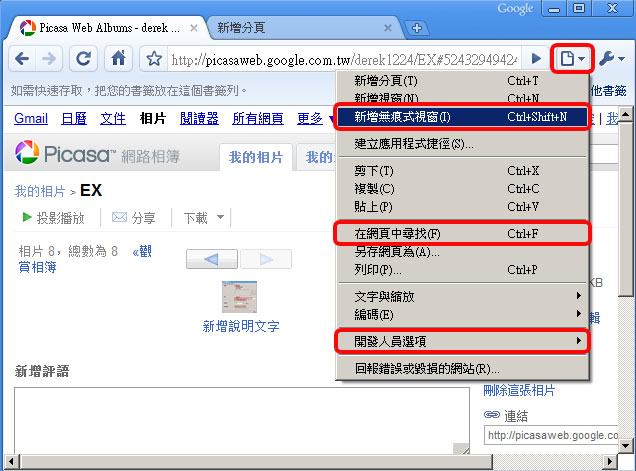
Task: Choose 列印(P) menu item
Action: coord(462,270)
